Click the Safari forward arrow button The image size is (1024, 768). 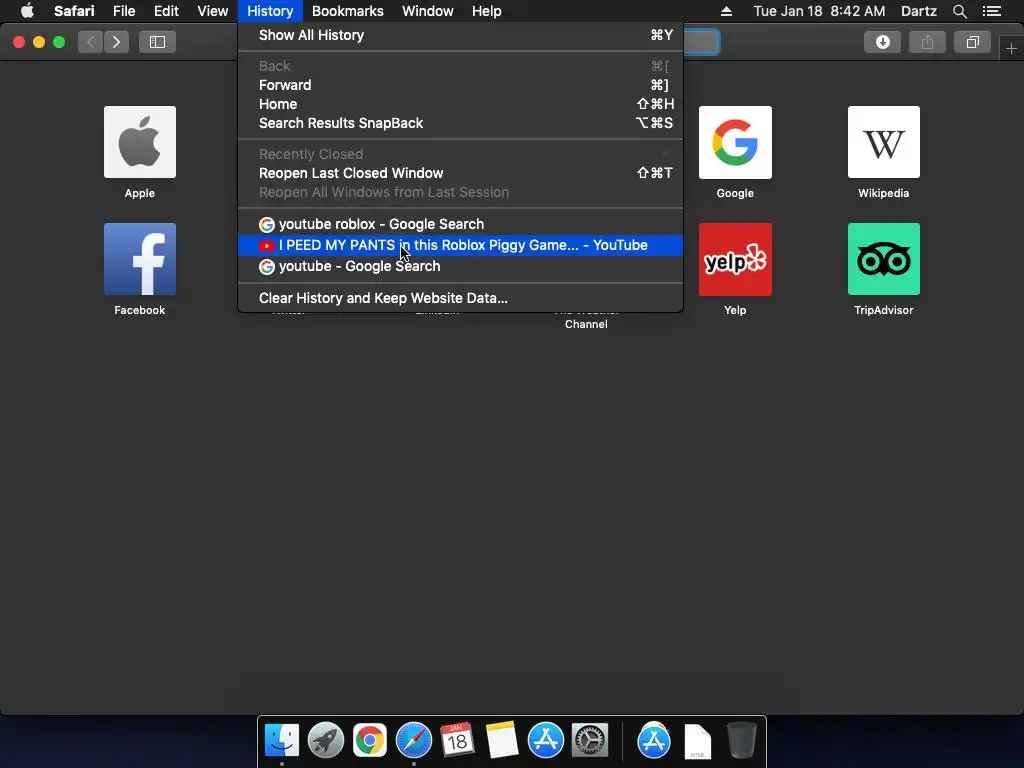(116, 42)
